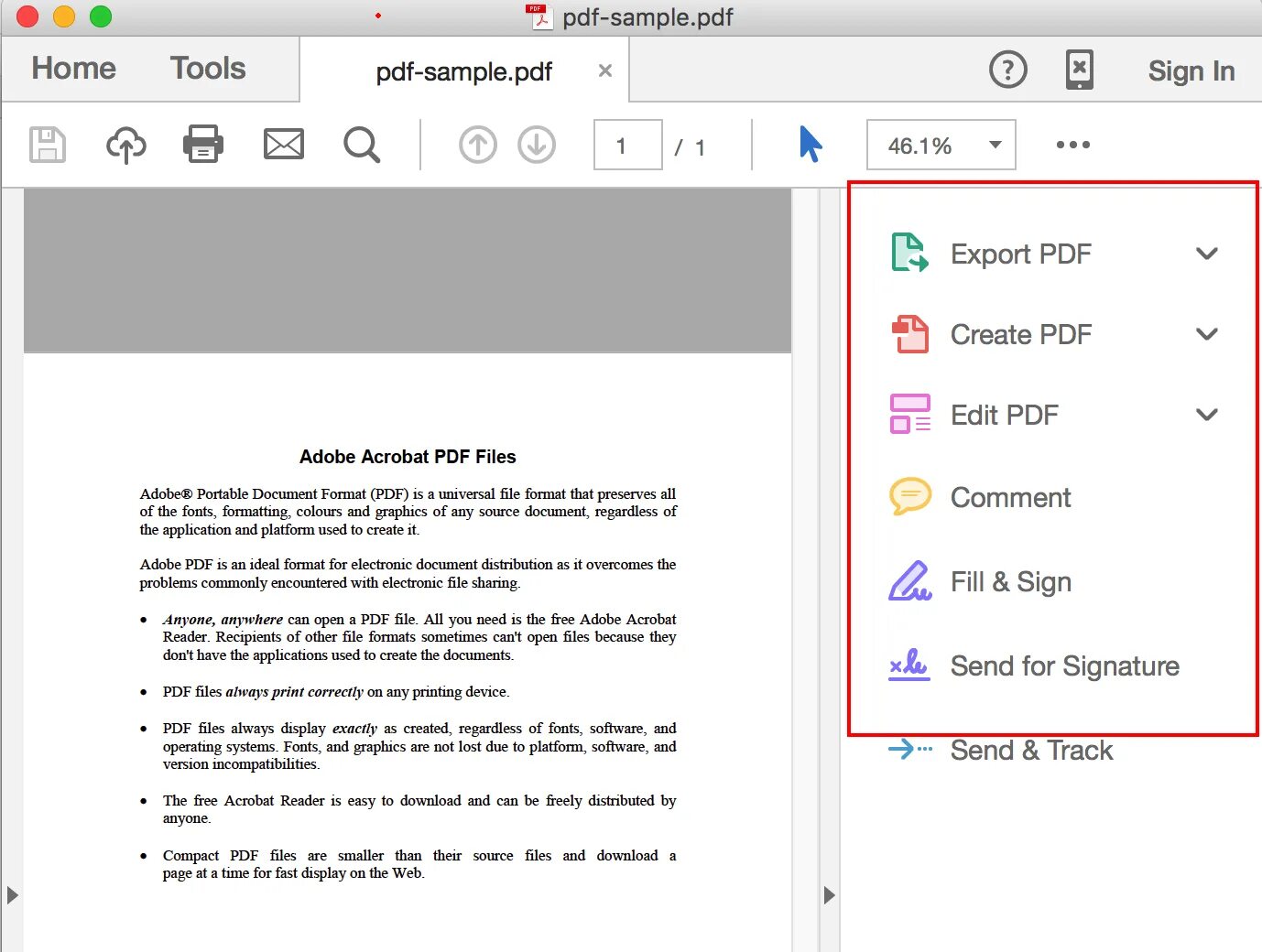This screenshot has height=952, width=1262.
Task: Click the Edit PDF tool icon
Action: click(x=910, y=414)
